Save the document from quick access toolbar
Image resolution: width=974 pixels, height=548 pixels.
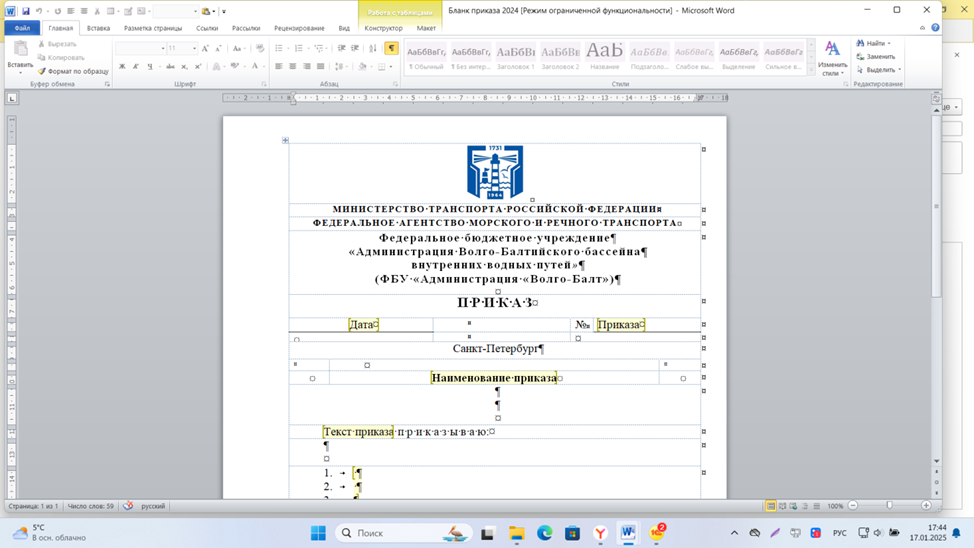[25, 11]
